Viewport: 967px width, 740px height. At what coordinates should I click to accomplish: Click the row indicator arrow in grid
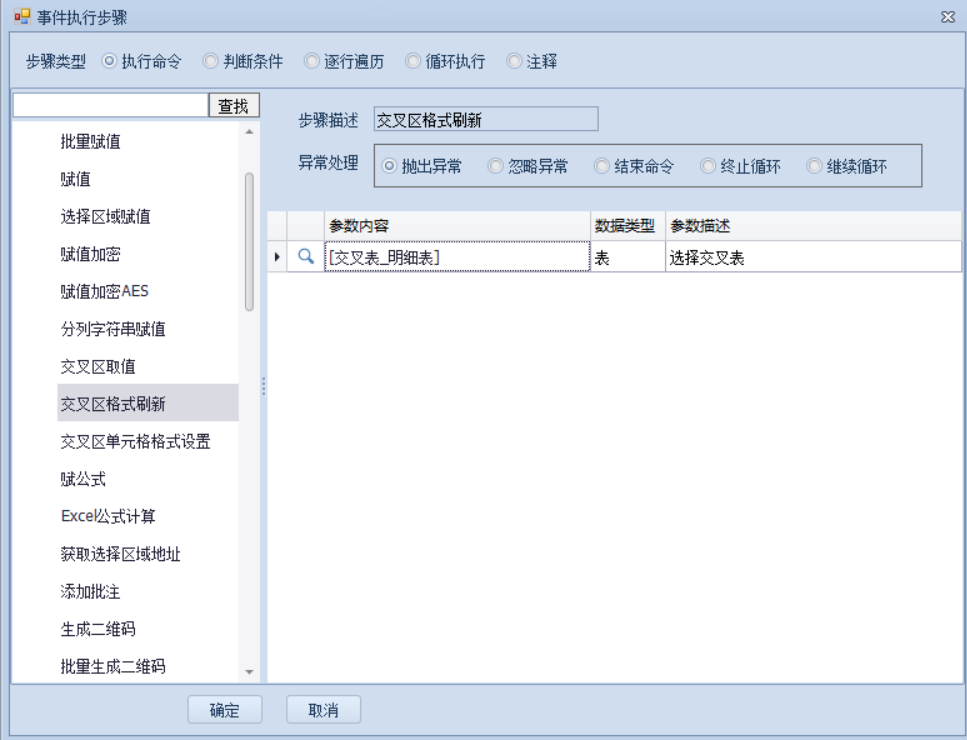click(277, 257)
